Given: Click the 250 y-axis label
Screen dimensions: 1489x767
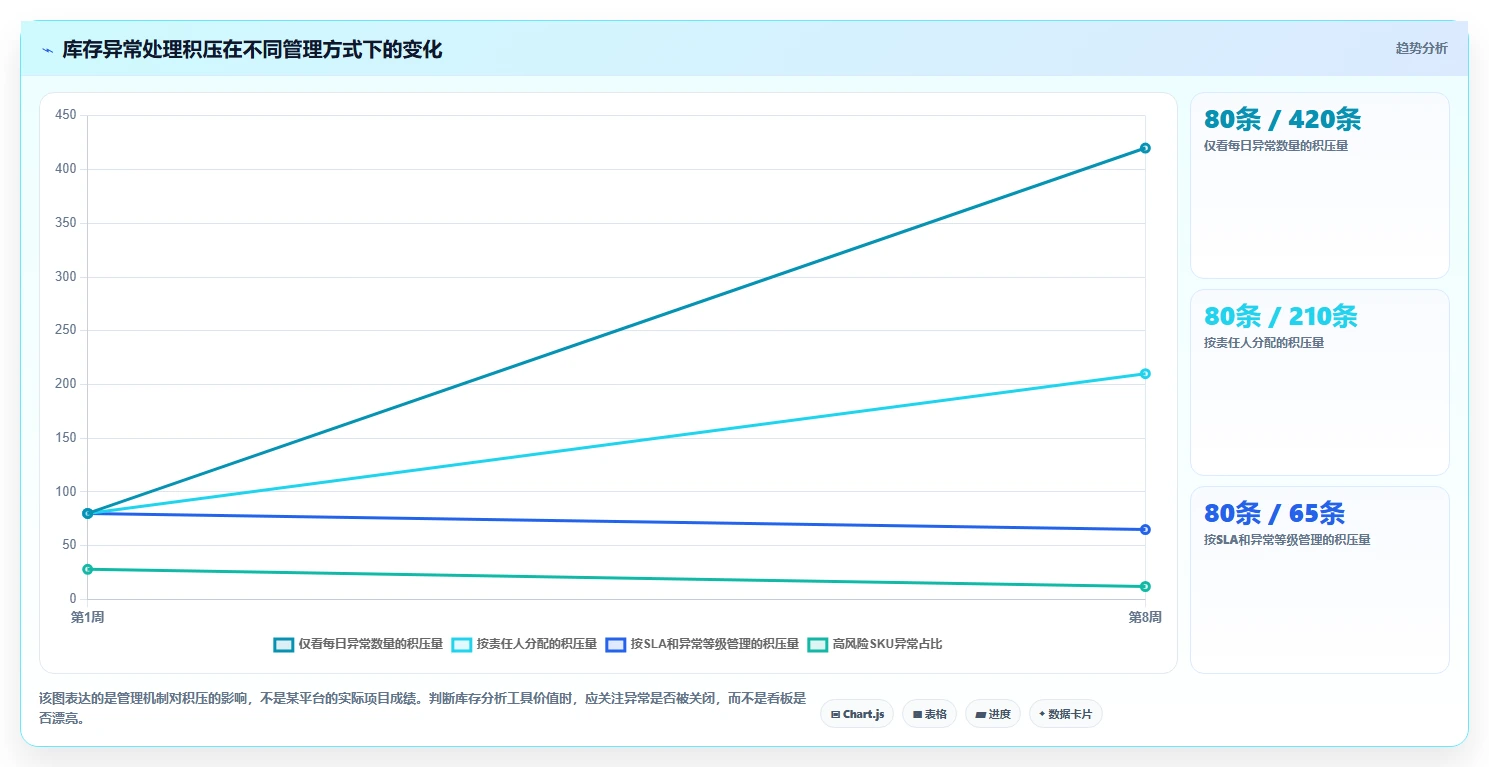Looking at the screenshot, I should click(66, 330).
